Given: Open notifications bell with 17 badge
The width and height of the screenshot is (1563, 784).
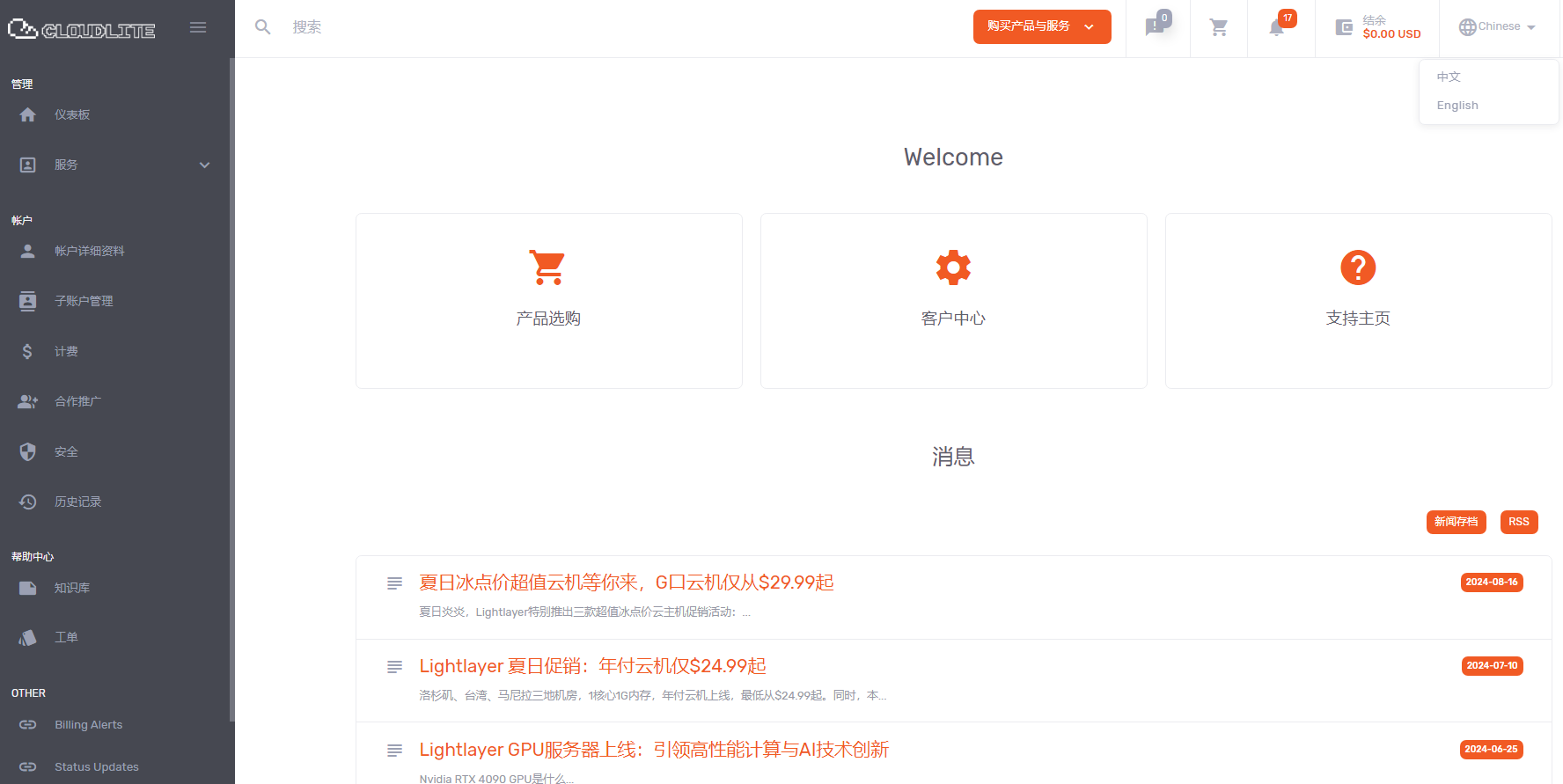Looking at the screenshot, I should 1277,27.
